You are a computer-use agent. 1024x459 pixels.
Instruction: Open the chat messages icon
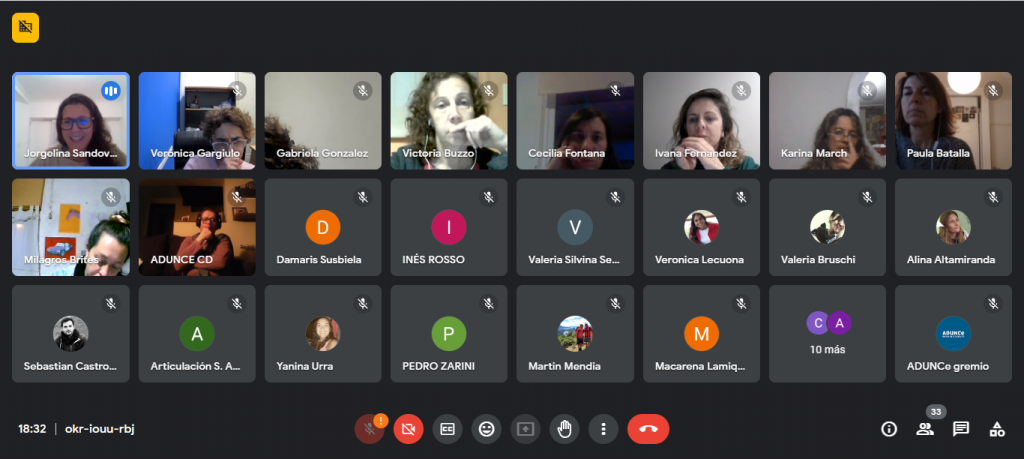click(961, 429)
